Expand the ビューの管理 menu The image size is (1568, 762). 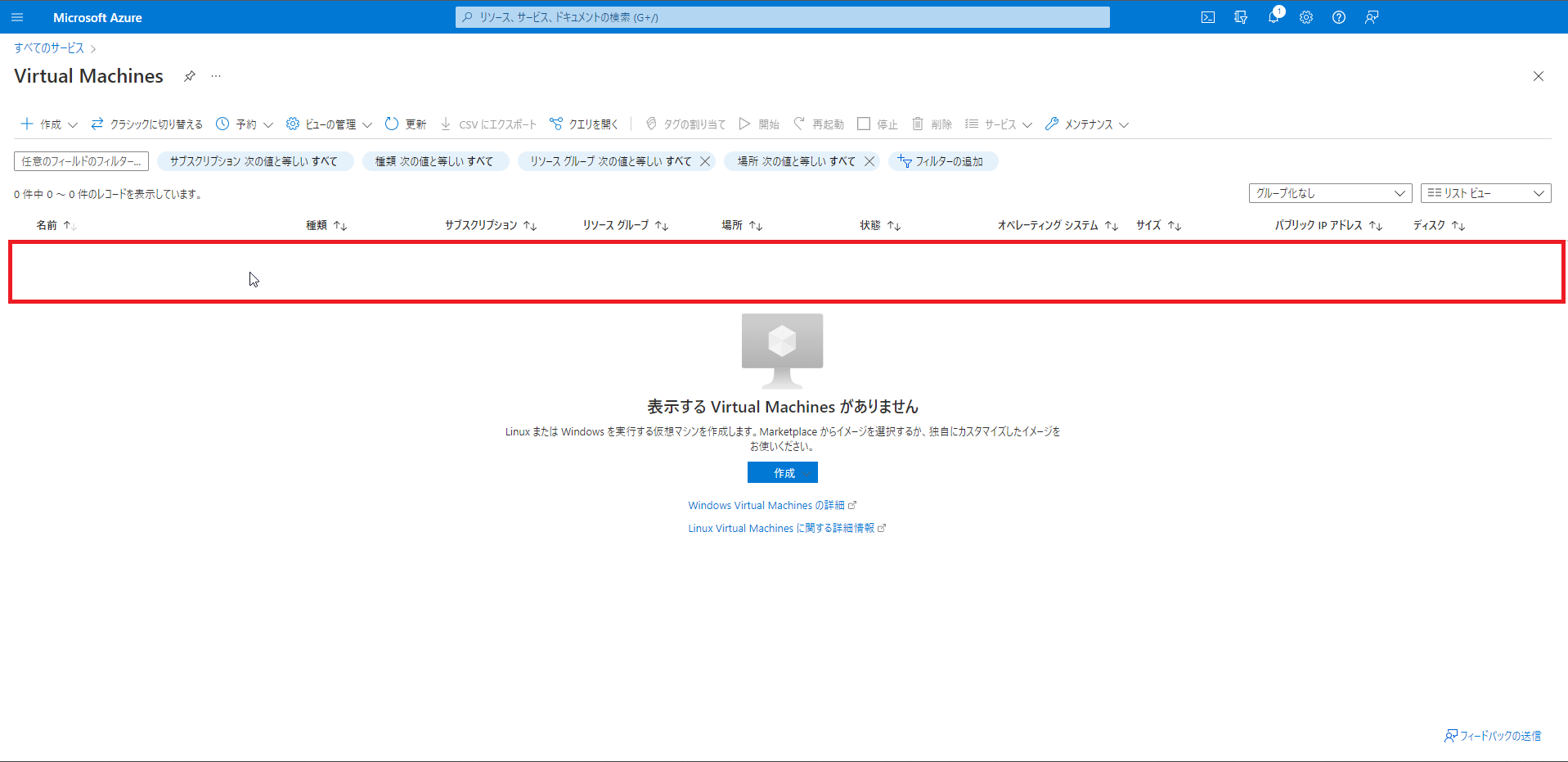[x=329, y=124]
